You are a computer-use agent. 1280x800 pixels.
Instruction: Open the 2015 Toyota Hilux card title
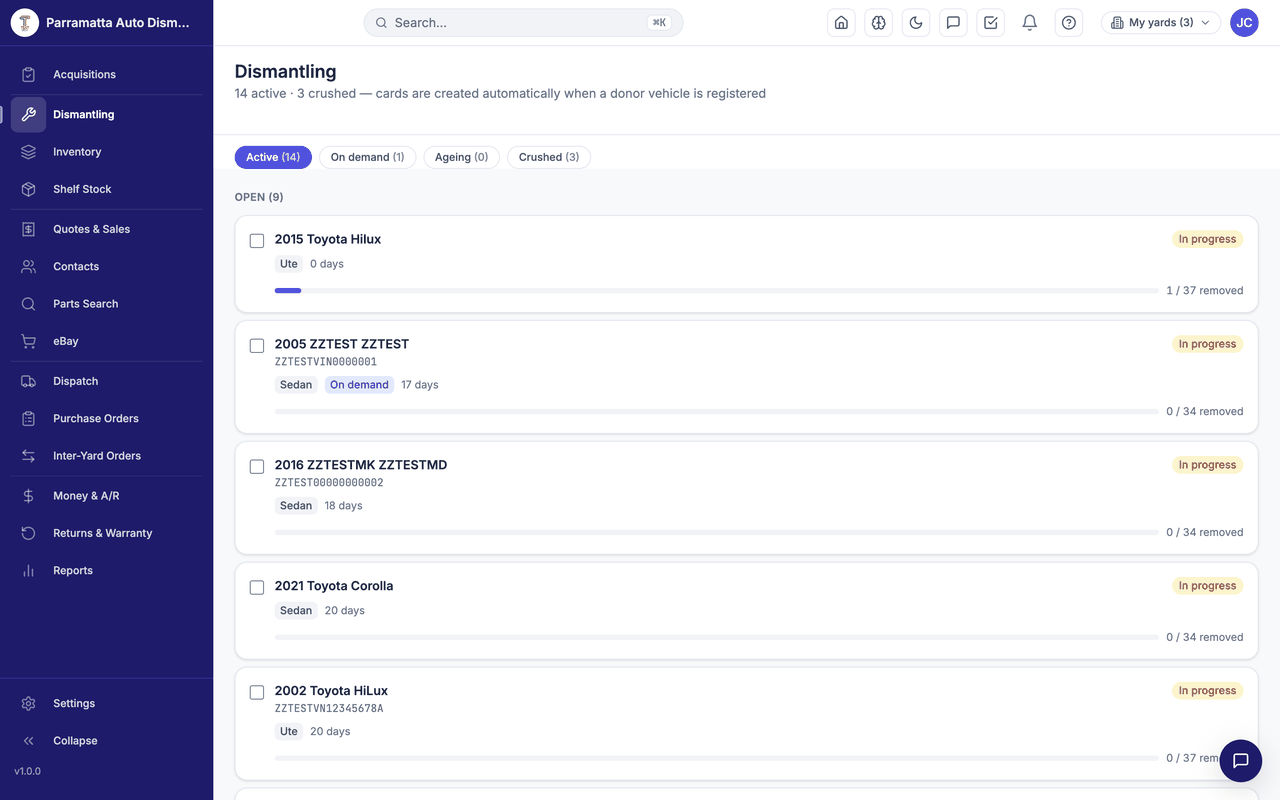click(328, 239)
